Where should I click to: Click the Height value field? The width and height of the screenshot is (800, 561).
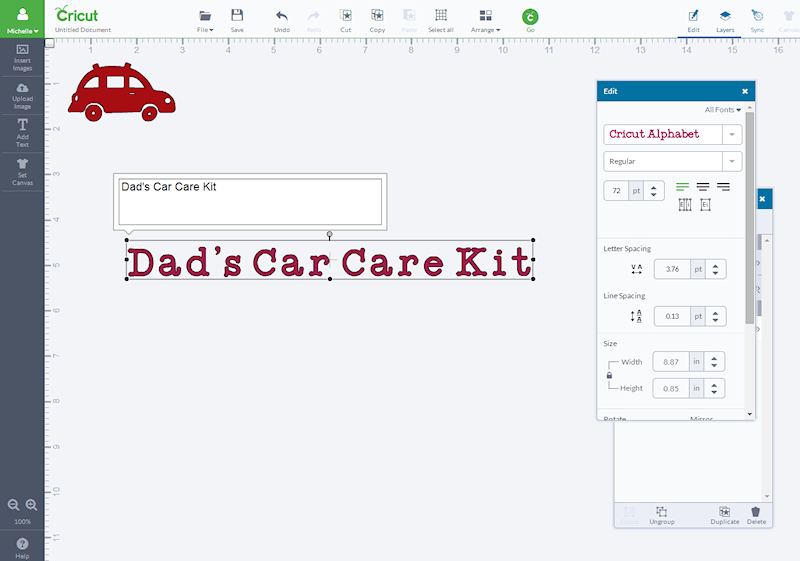(x=671, y=389)
